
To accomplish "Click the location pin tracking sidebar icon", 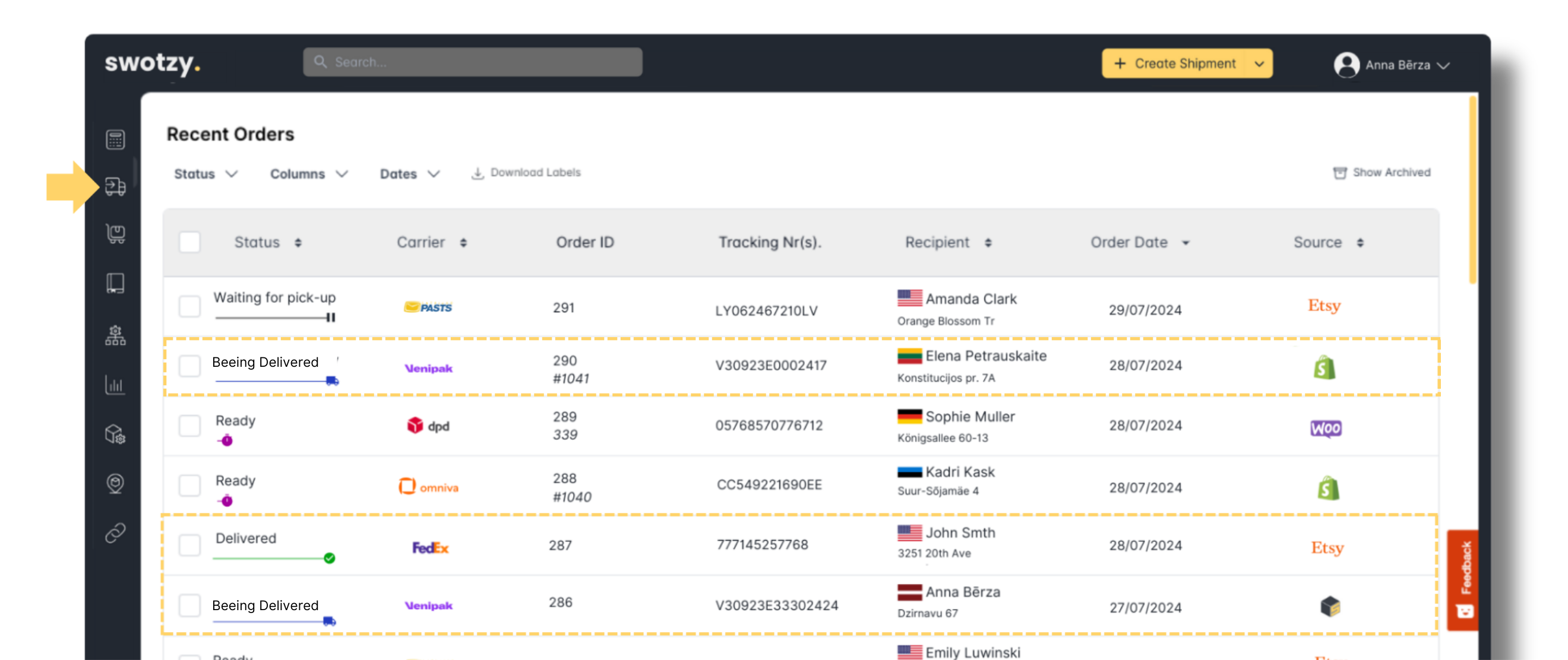I will point(115,484).
